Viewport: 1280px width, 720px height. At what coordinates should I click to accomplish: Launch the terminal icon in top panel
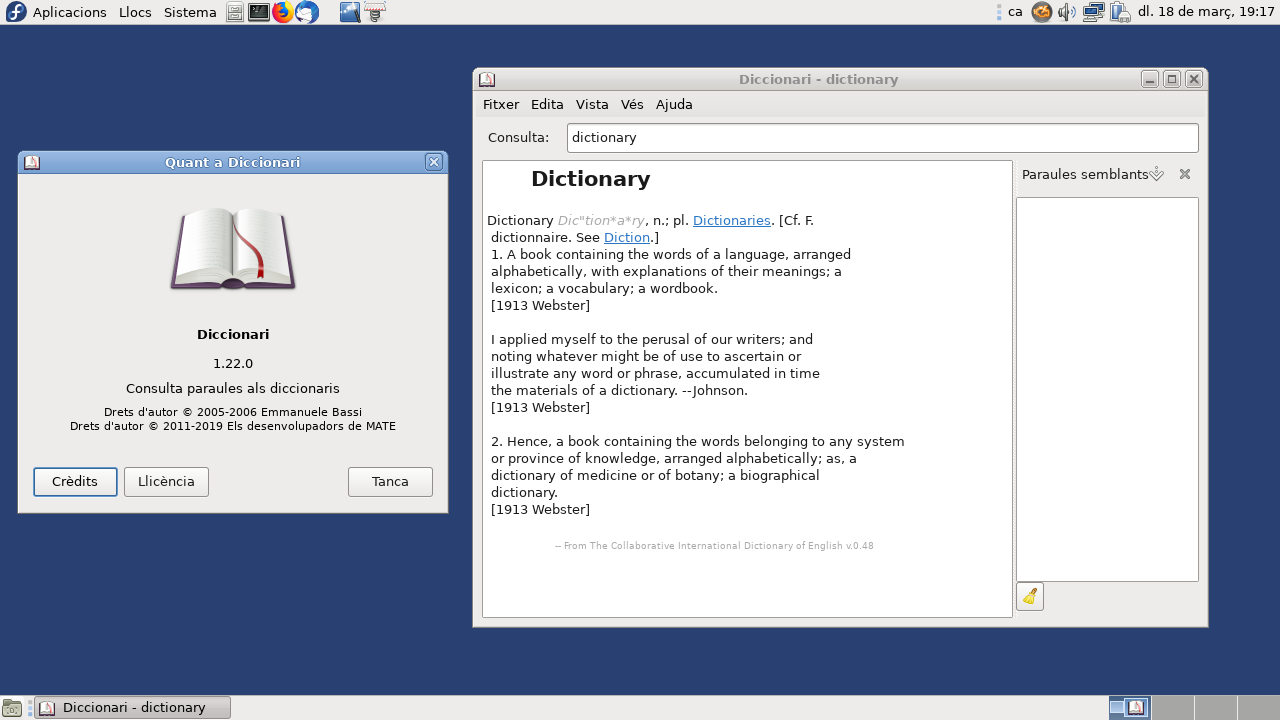pos(259,12)
